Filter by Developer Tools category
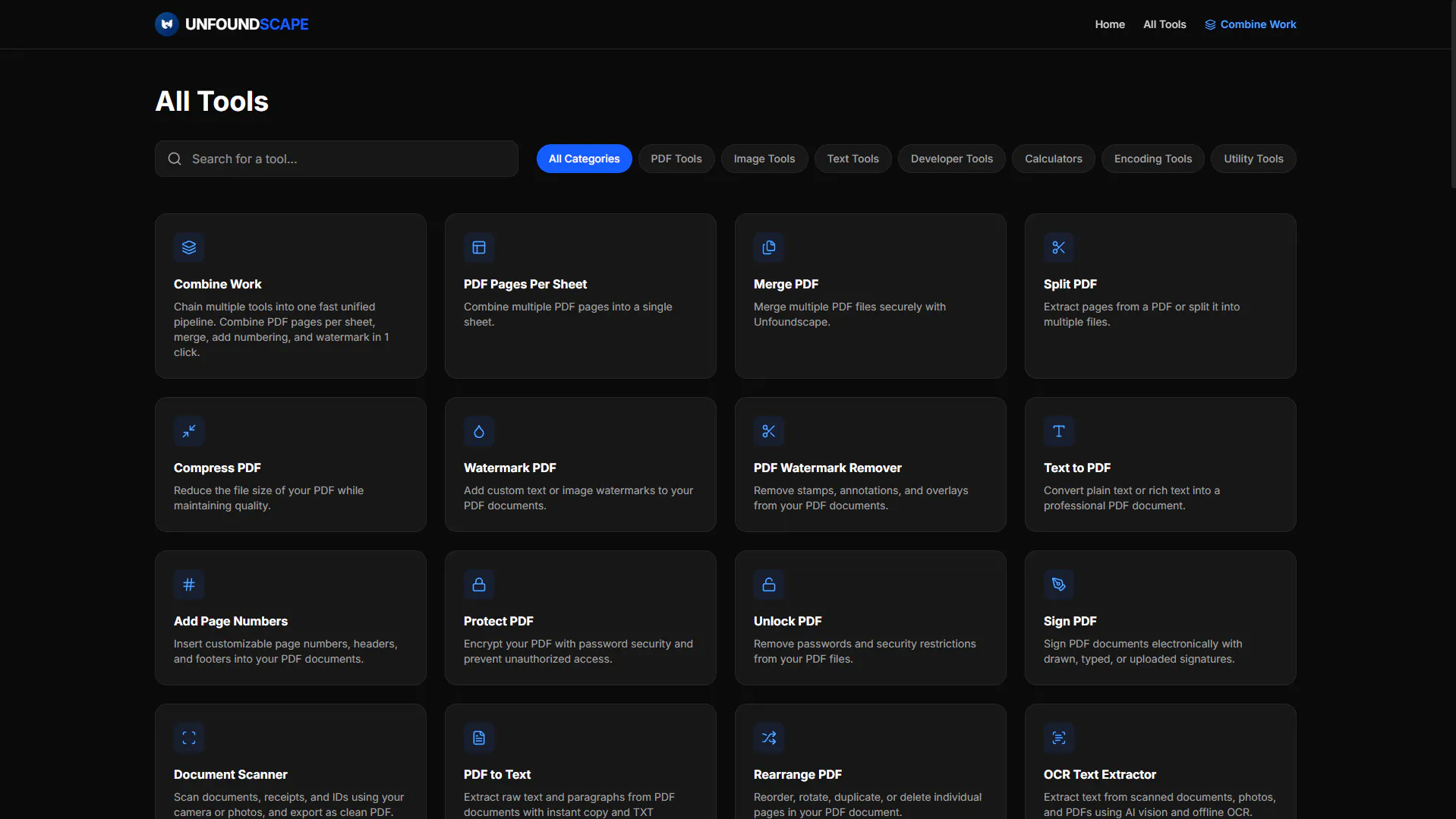 [952, 159]
